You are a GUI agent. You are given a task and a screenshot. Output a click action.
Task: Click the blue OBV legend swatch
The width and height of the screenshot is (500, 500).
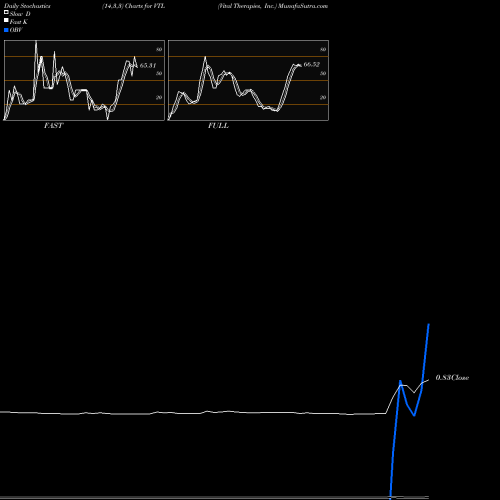6,30
